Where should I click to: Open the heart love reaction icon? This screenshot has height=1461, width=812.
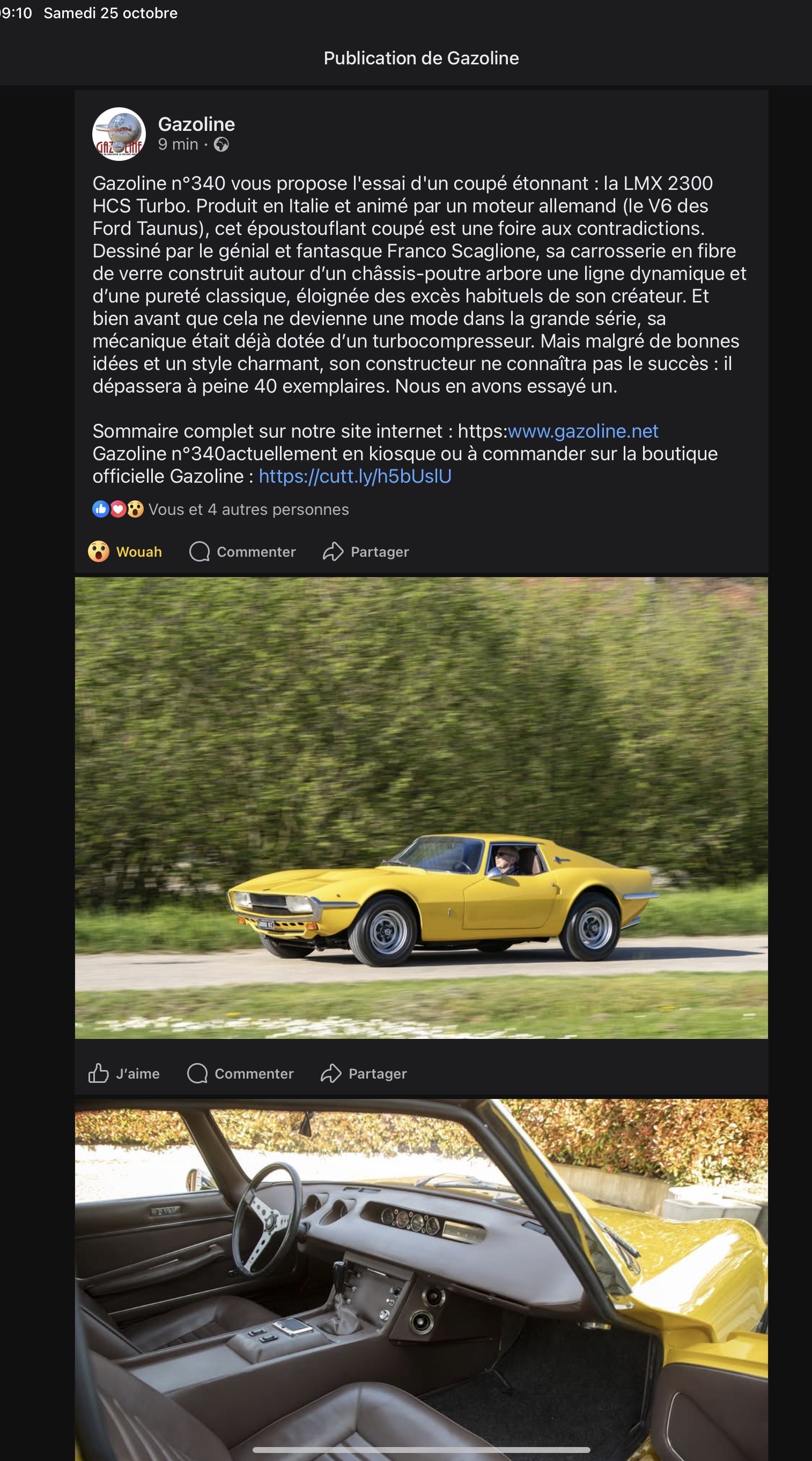(x=118, y=510)
